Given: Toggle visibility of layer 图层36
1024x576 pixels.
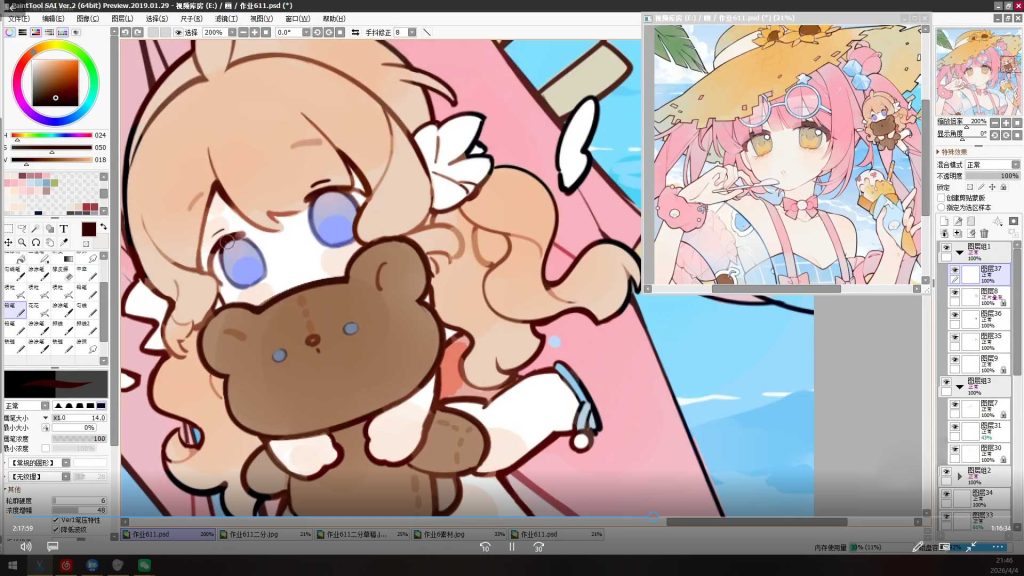Looking at the screenshot, I should pos(955,315).
